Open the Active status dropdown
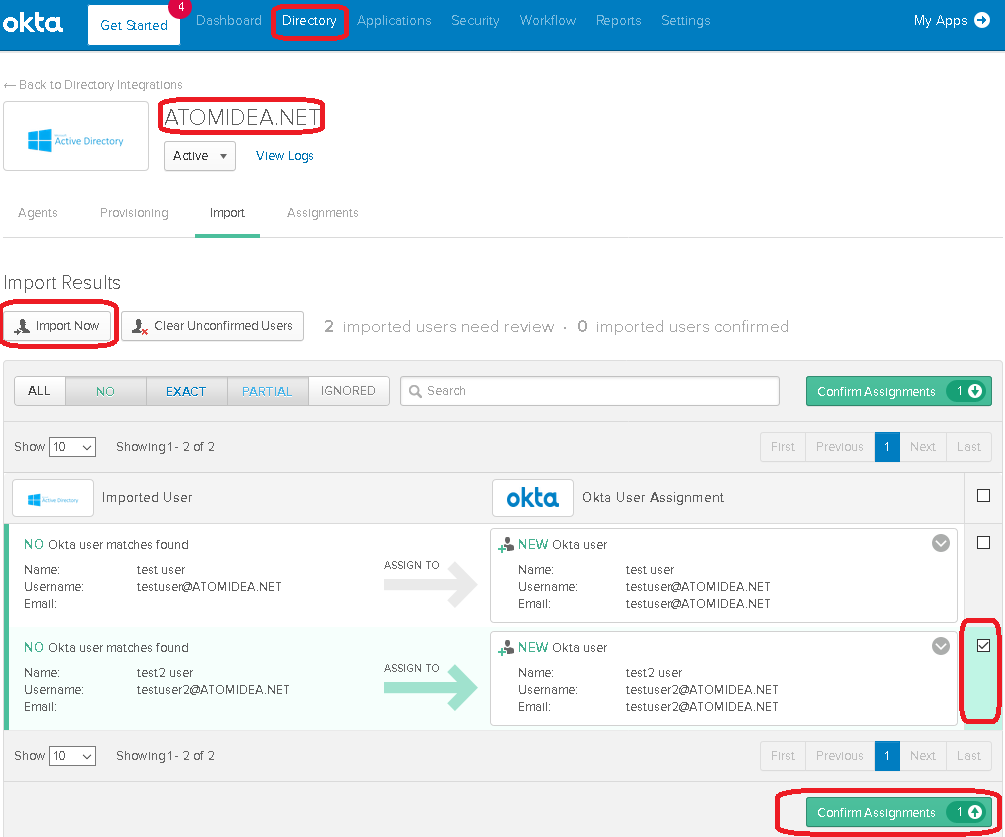Viewport: 1005px width, 837px height. pos(200,156)
